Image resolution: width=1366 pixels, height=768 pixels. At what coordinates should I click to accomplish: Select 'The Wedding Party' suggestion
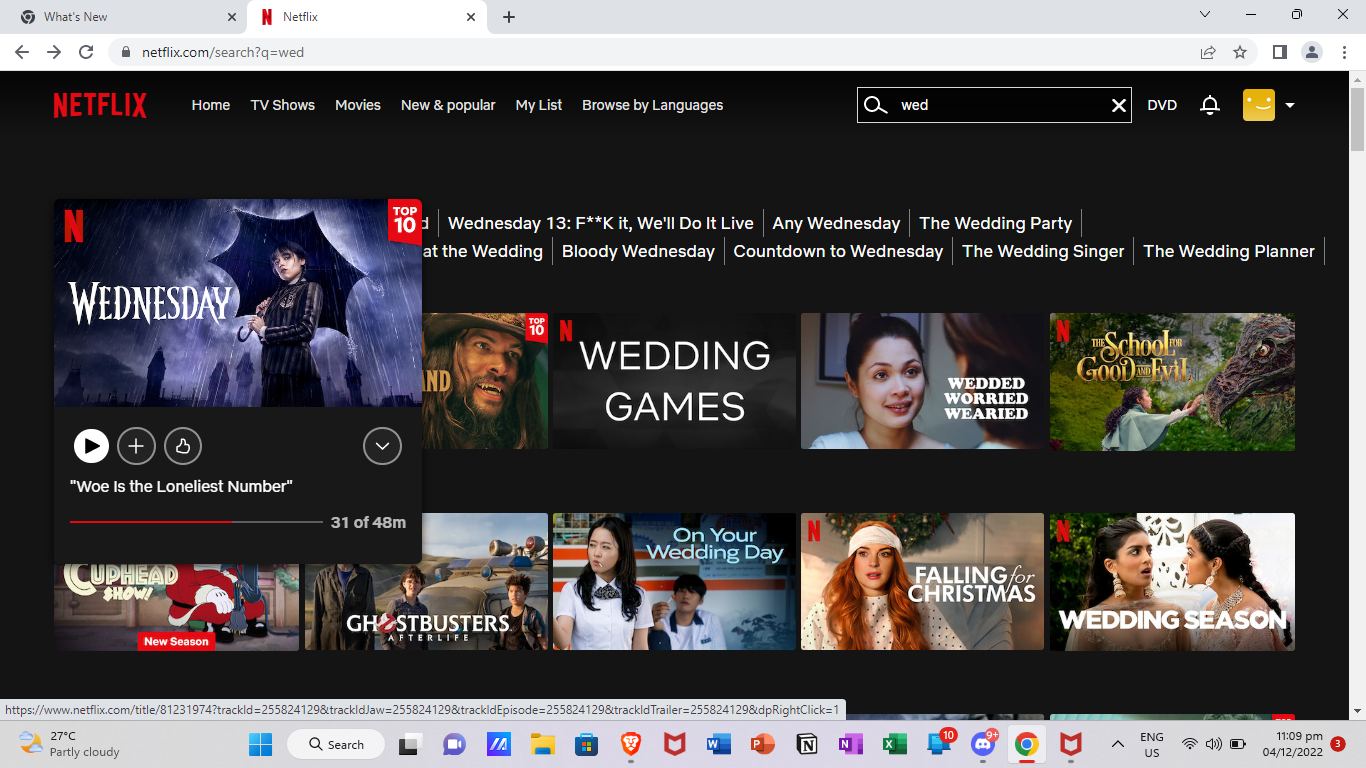[x=996, y=223]
